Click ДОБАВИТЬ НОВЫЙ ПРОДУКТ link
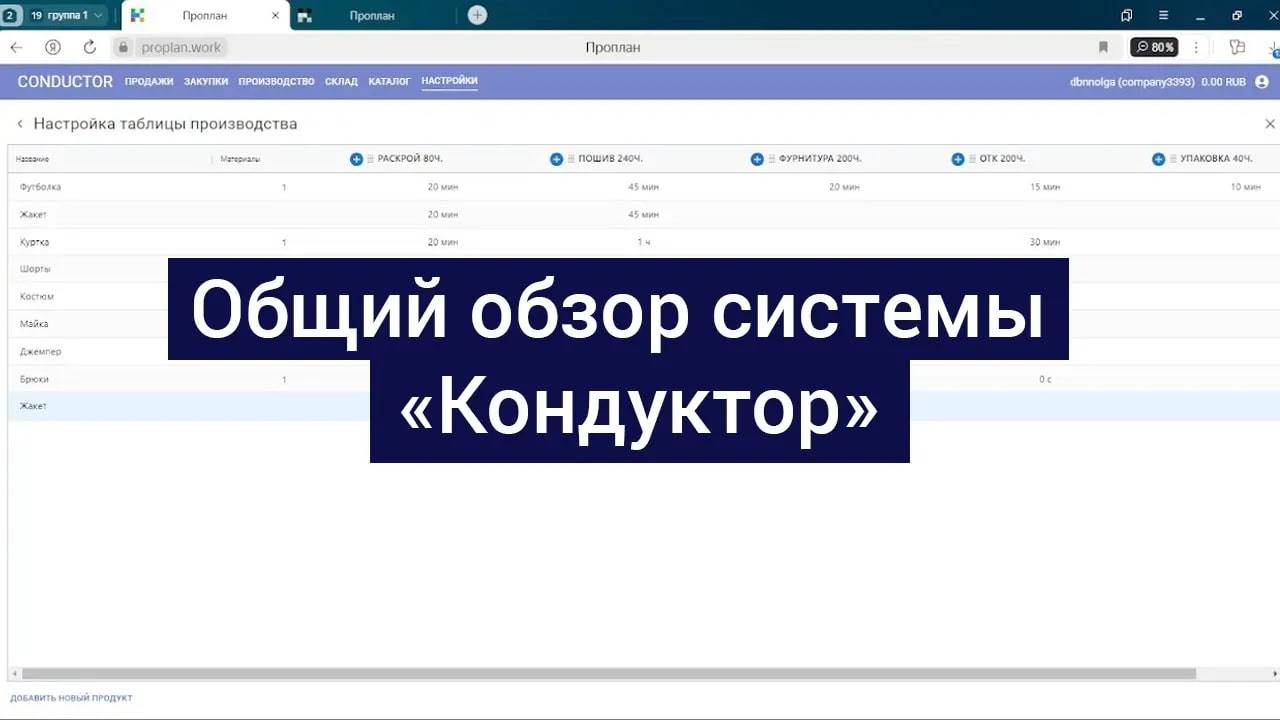The width and height of the screenshot is (1280, 720). [x=71, y=698]
